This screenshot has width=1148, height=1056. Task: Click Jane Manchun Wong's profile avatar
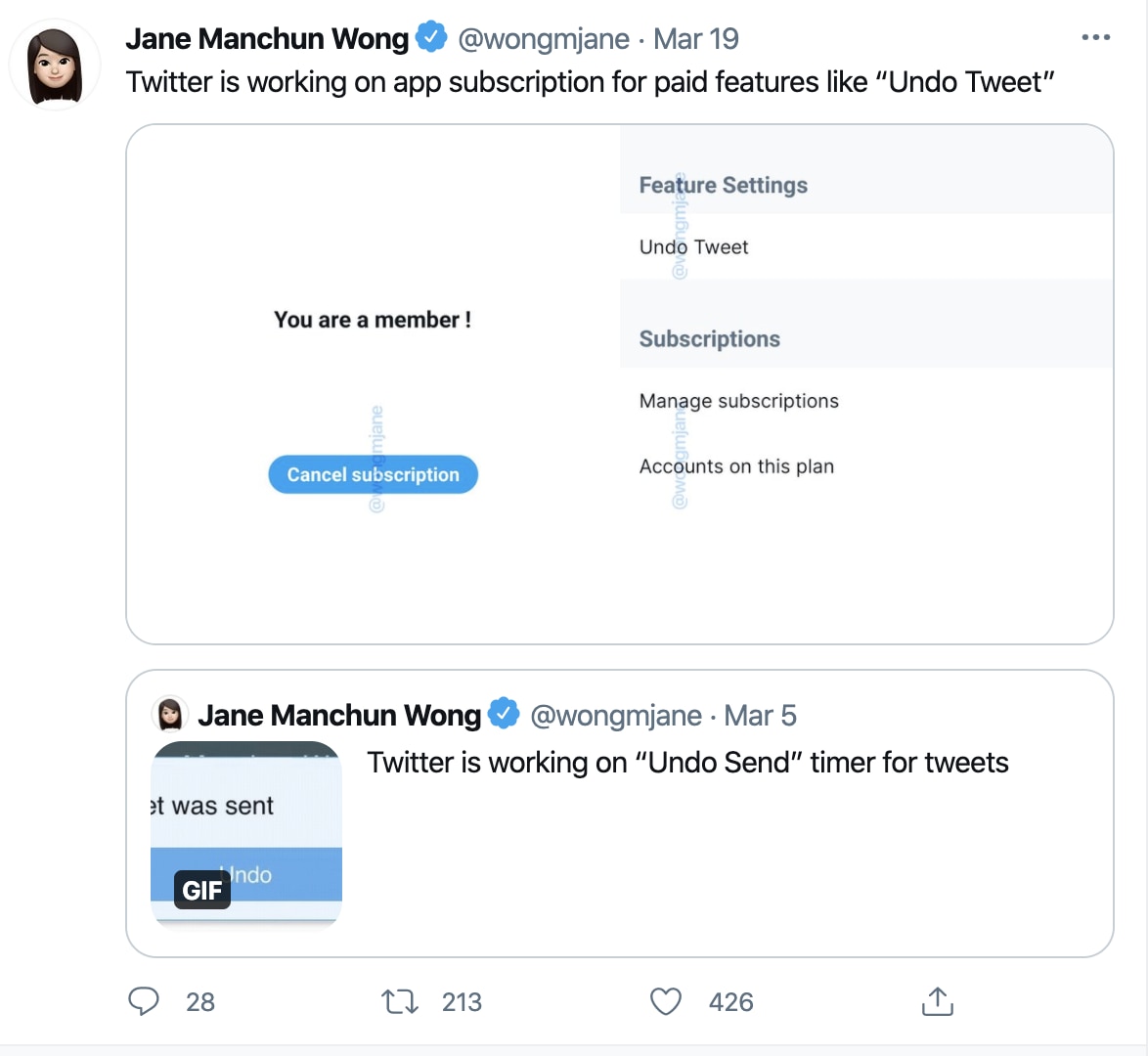point(55,66)
